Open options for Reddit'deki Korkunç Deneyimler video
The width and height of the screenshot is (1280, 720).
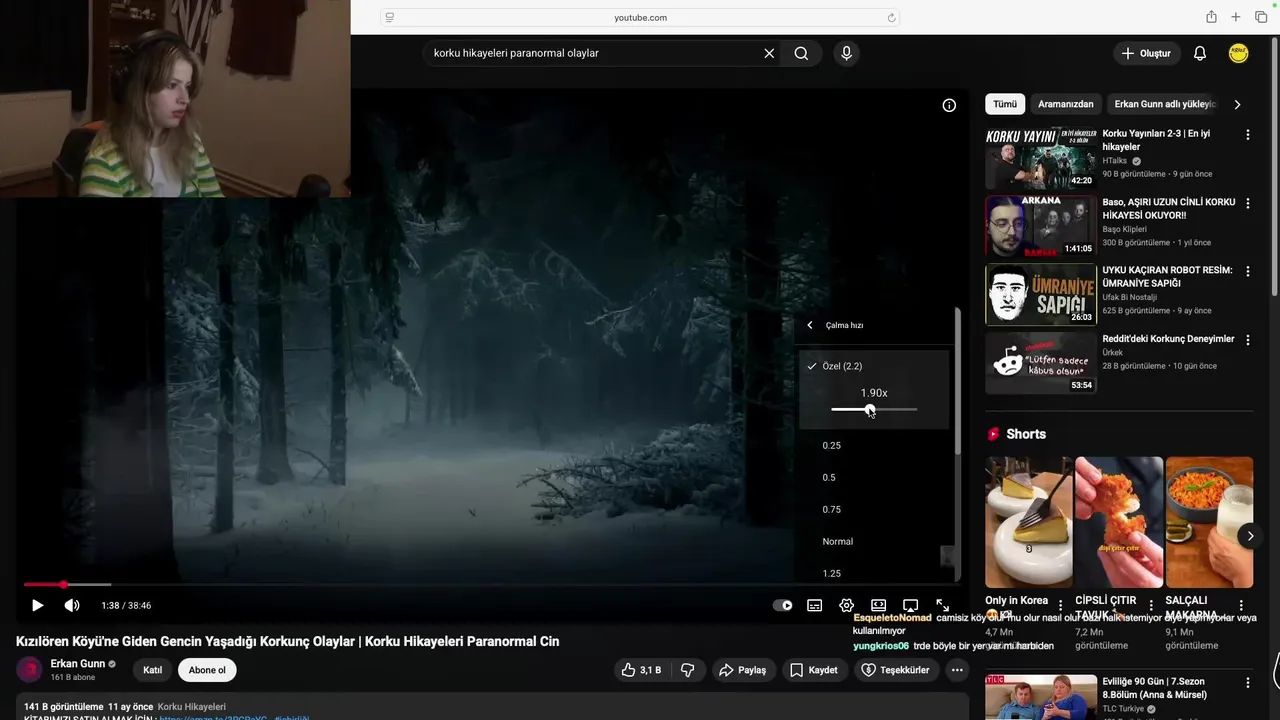click(1247, 340)
